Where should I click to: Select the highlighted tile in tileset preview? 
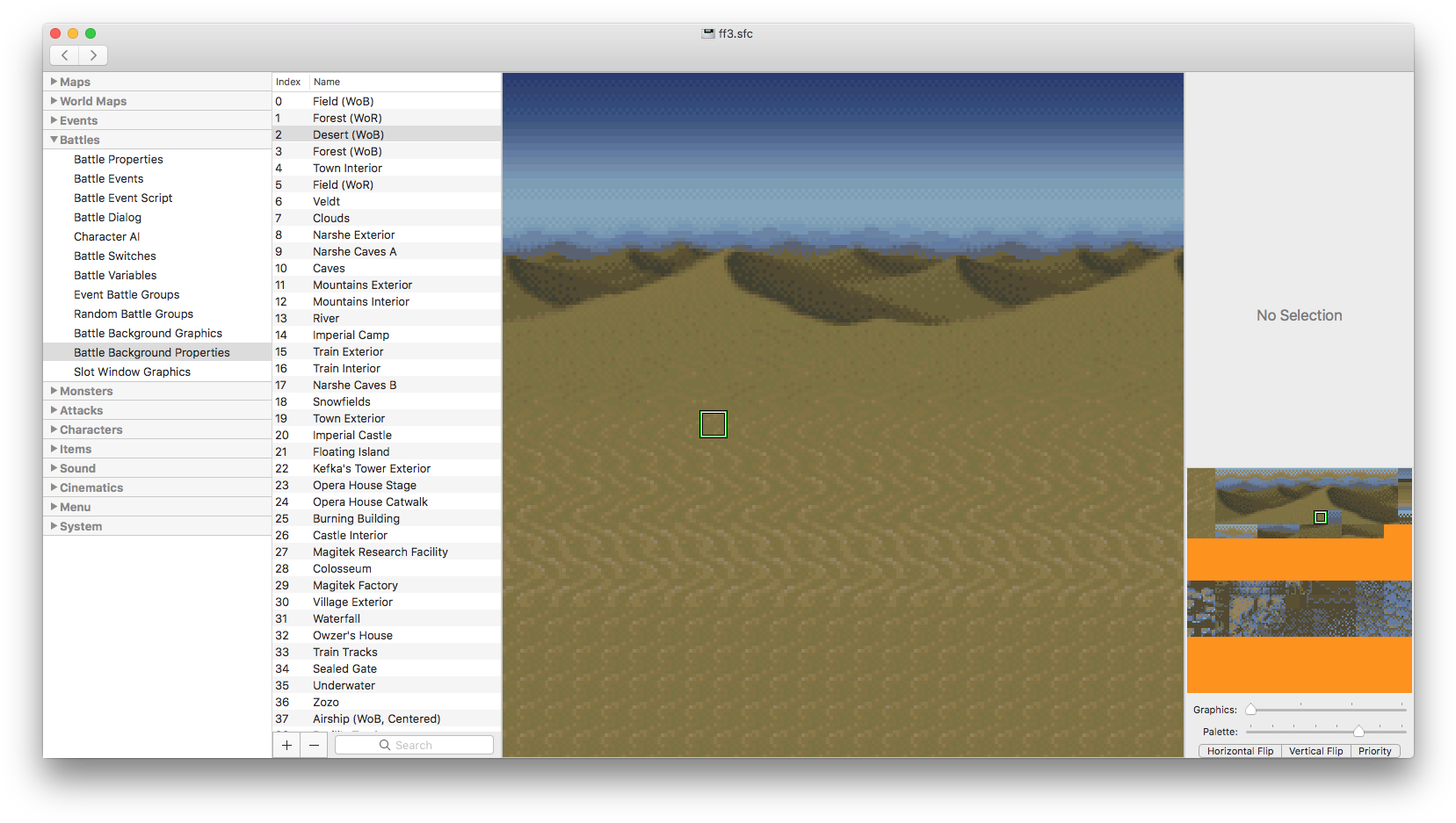1320,517
